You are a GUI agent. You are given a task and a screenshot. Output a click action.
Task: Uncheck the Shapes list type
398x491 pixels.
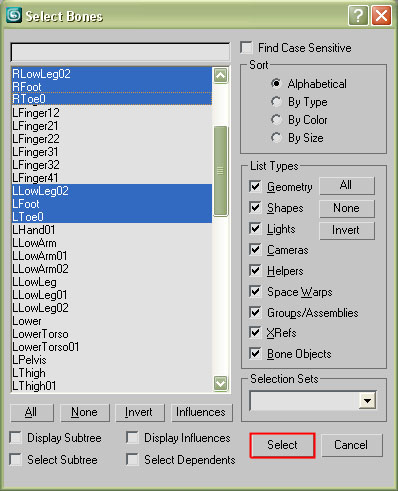coord(255,207)
